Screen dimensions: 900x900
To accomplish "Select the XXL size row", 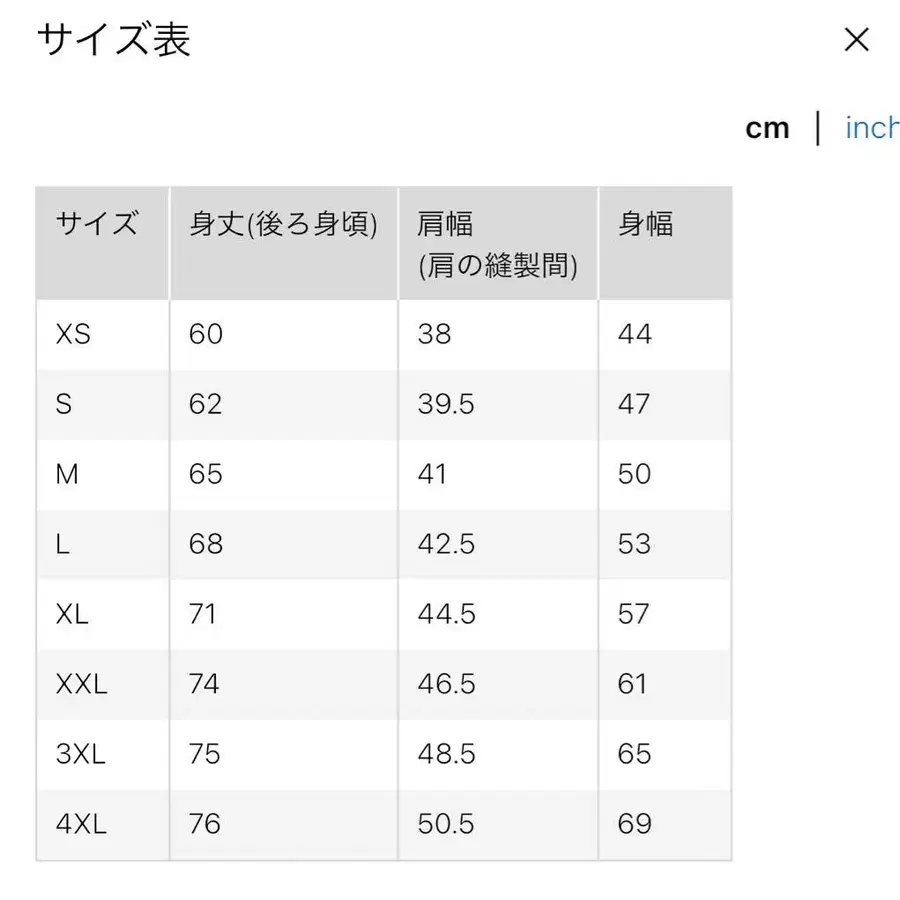I will tap(80, 684).
